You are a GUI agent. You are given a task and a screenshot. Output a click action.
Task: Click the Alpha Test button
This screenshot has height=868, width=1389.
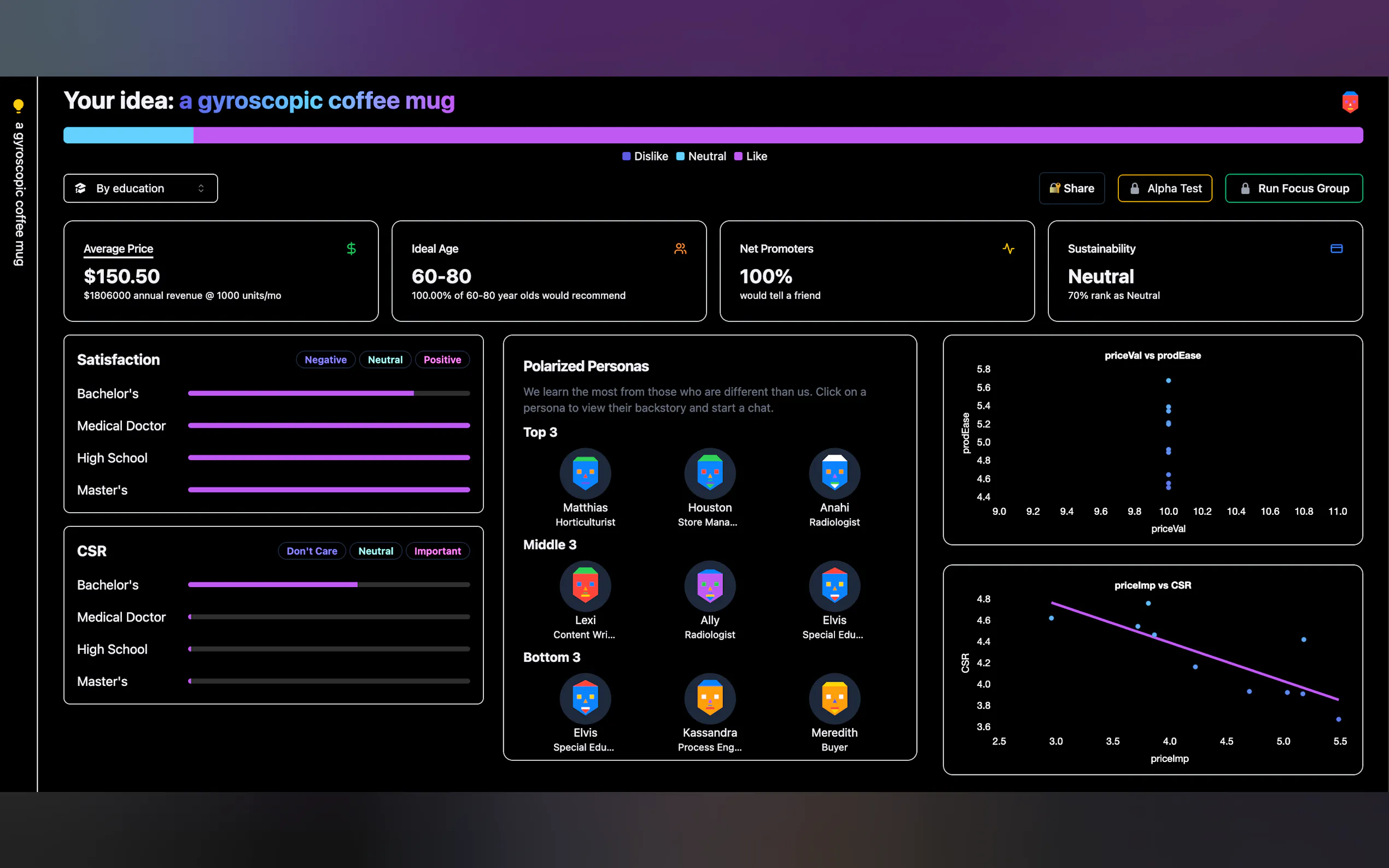(1164, 188)
